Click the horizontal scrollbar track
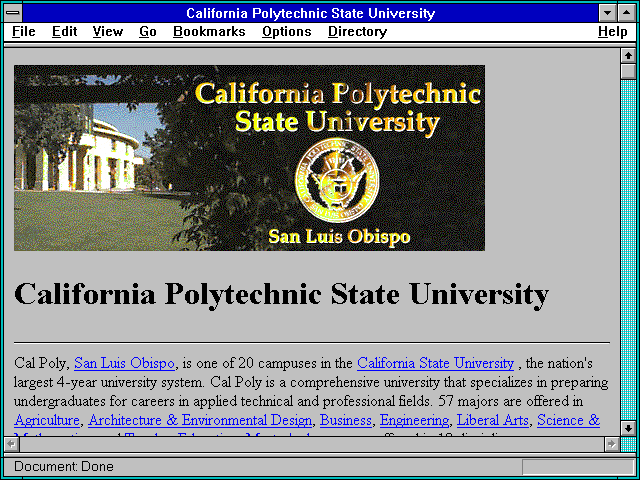 pos(311,444)
